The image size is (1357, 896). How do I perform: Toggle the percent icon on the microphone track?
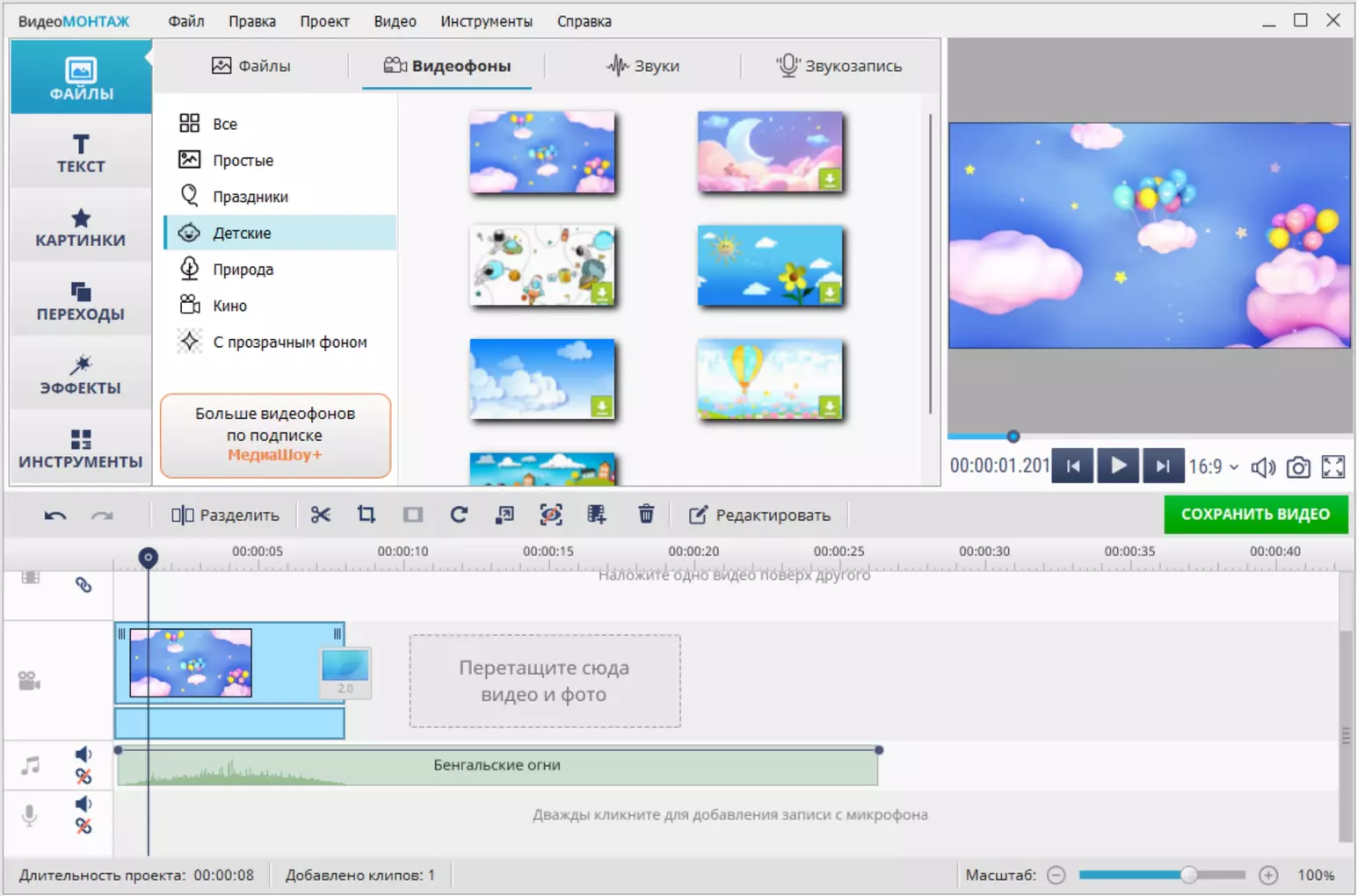(83, 826)
